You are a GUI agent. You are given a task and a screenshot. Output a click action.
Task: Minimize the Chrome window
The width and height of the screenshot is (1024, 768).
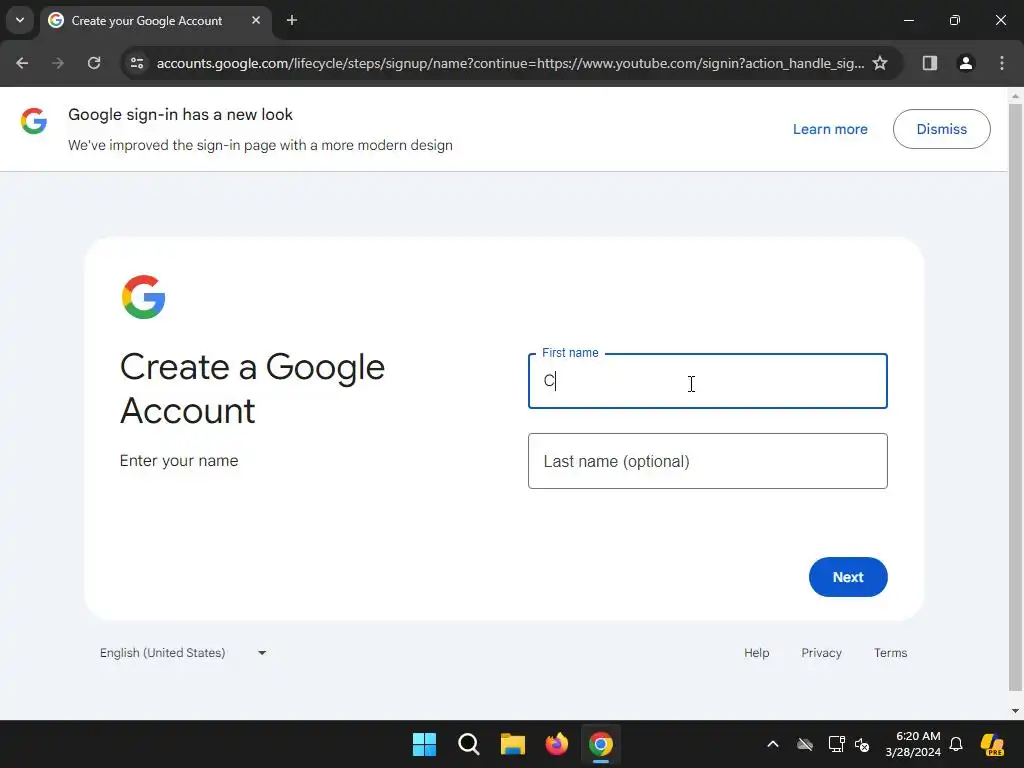pos(908,20)
